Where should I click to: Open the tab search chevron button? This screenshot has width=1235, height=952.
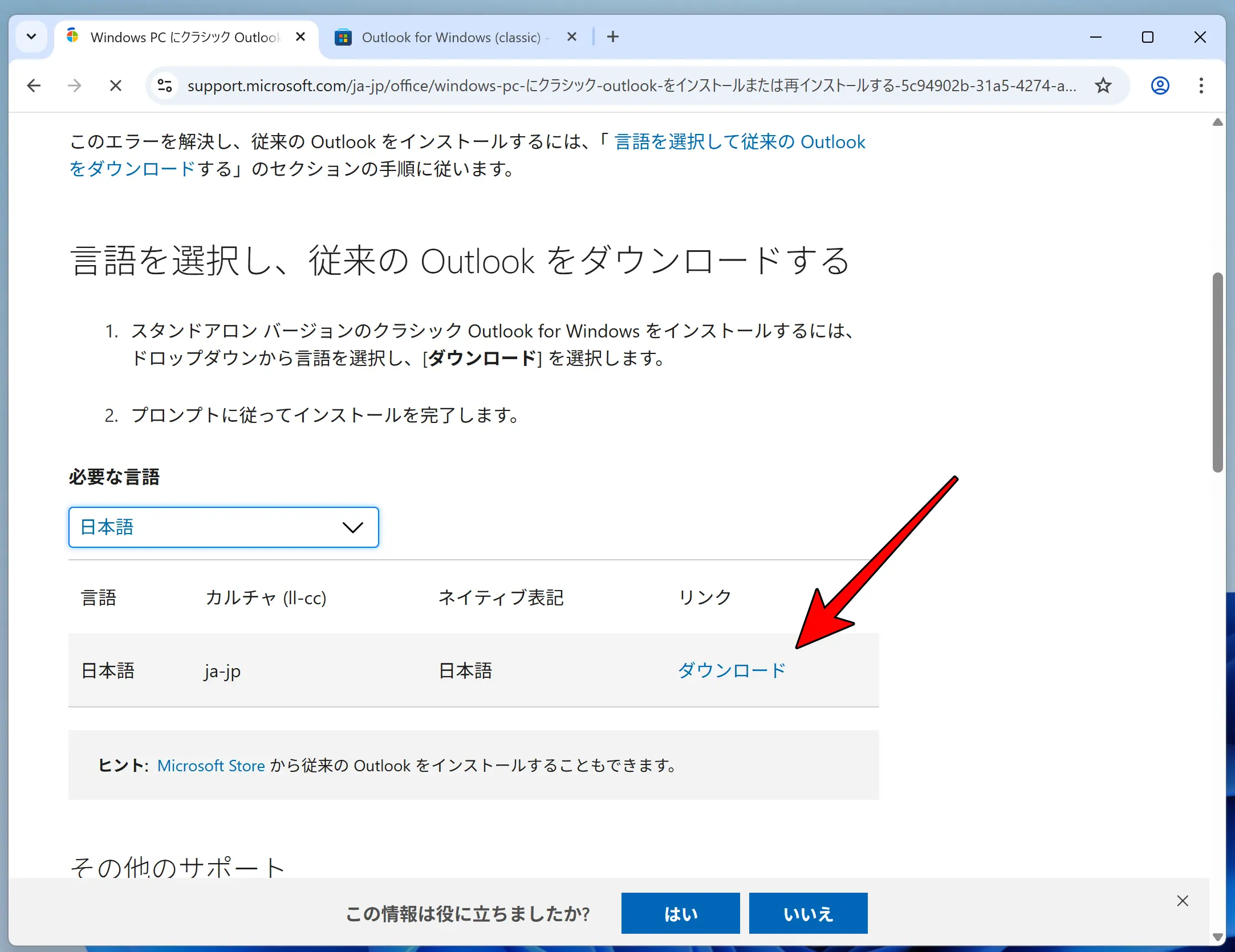(x=31, y=37)
